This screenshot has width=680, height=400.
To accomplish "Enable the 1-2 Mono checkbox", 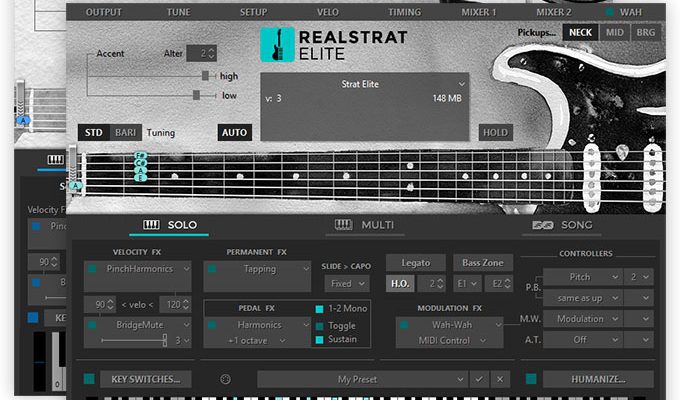I will [x=320, y=309].
